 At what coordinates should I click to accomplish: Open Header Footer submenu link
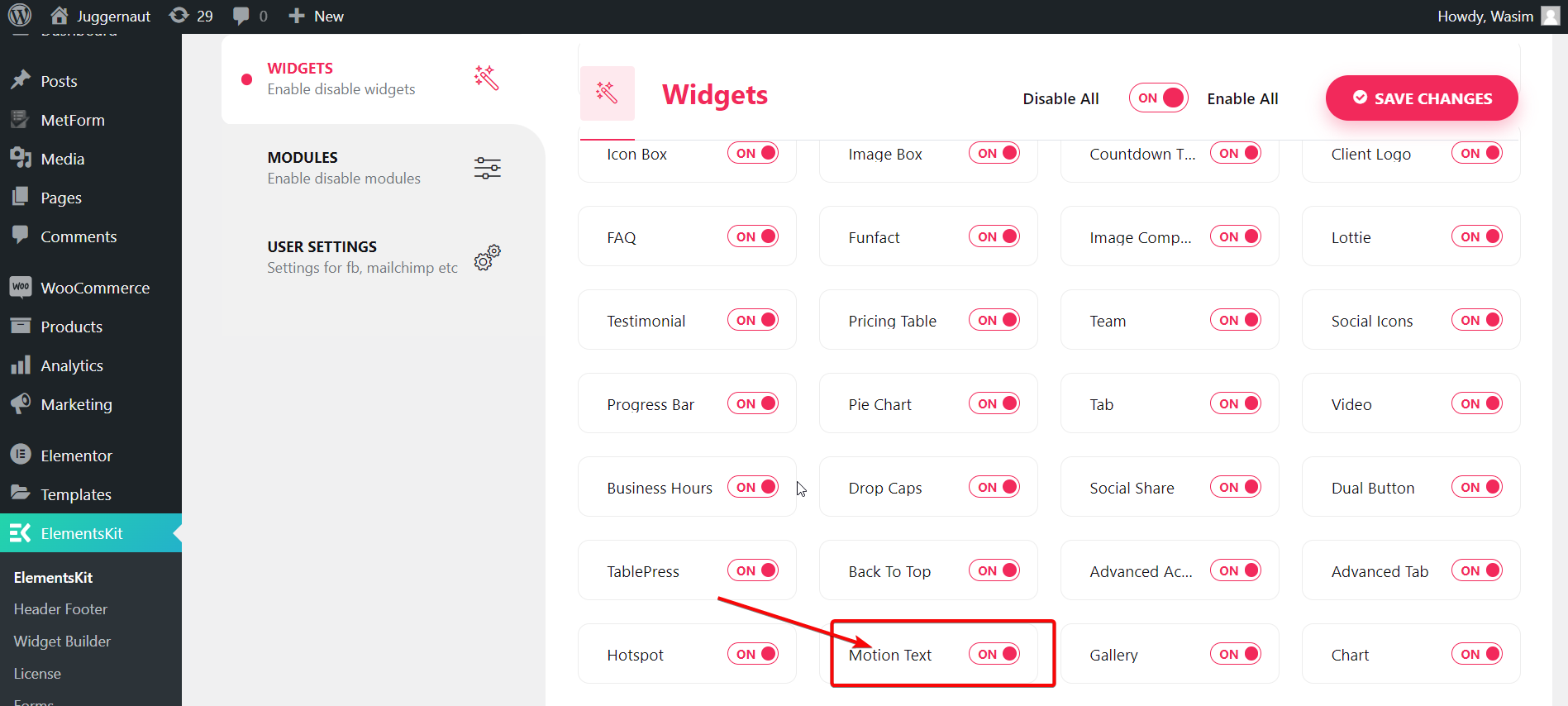click(60, 608)
